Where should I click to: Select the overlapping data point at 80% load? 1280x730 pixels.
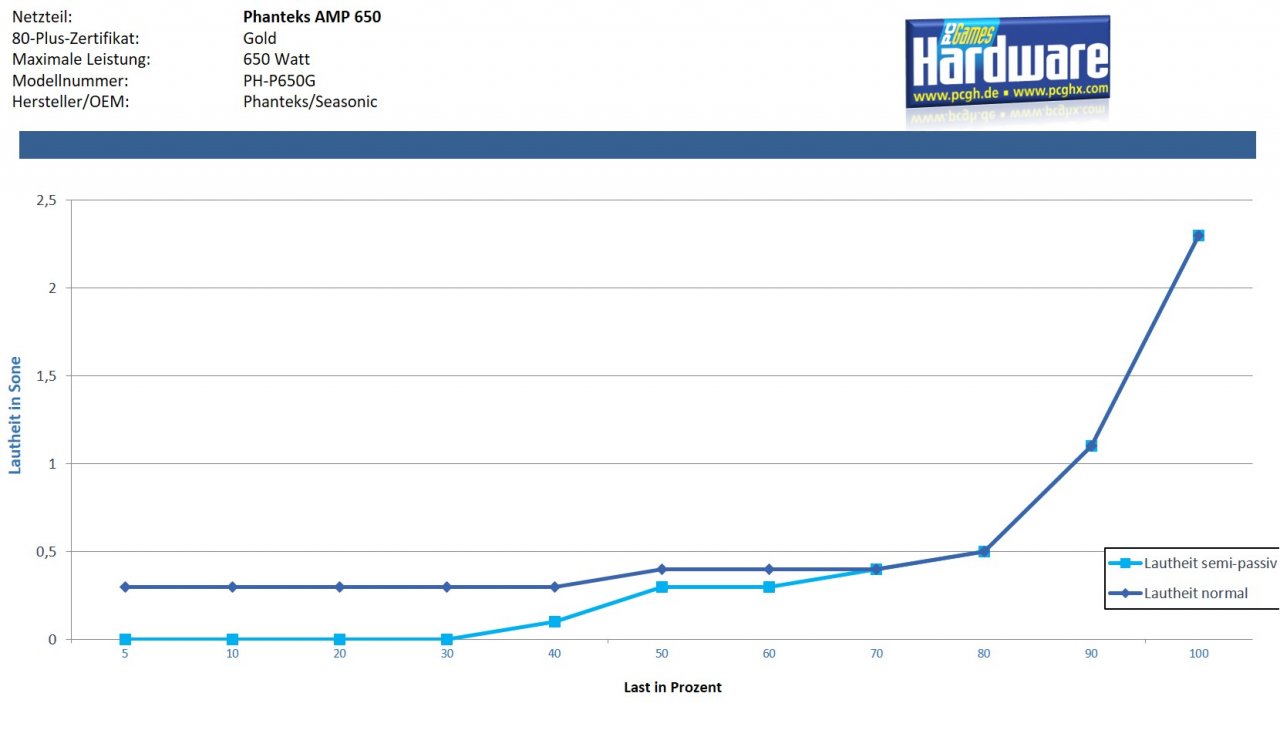click(x=984, y=551)
